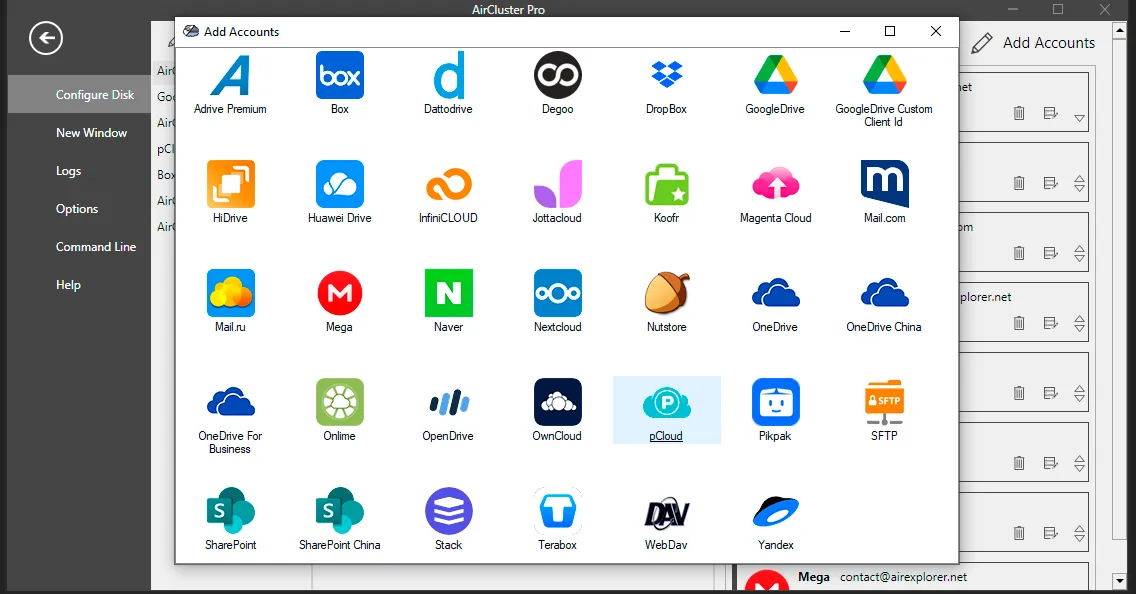Select Nextcloud icon
Screen dimensions: 1136x594
558,301
